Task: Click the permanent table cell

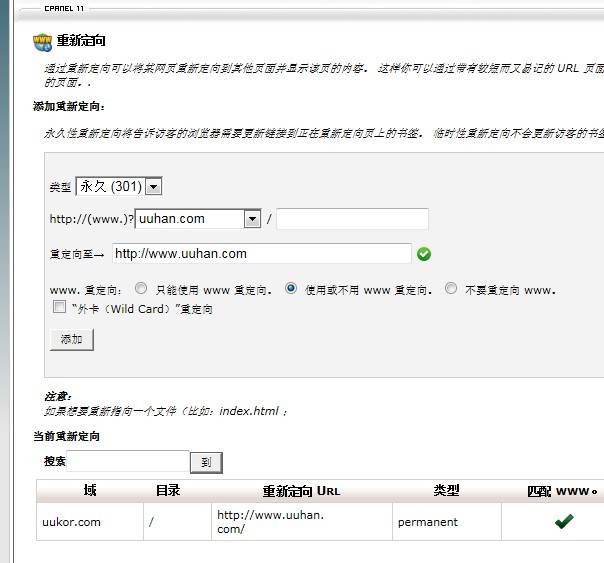Action: [x=447, y=522]
